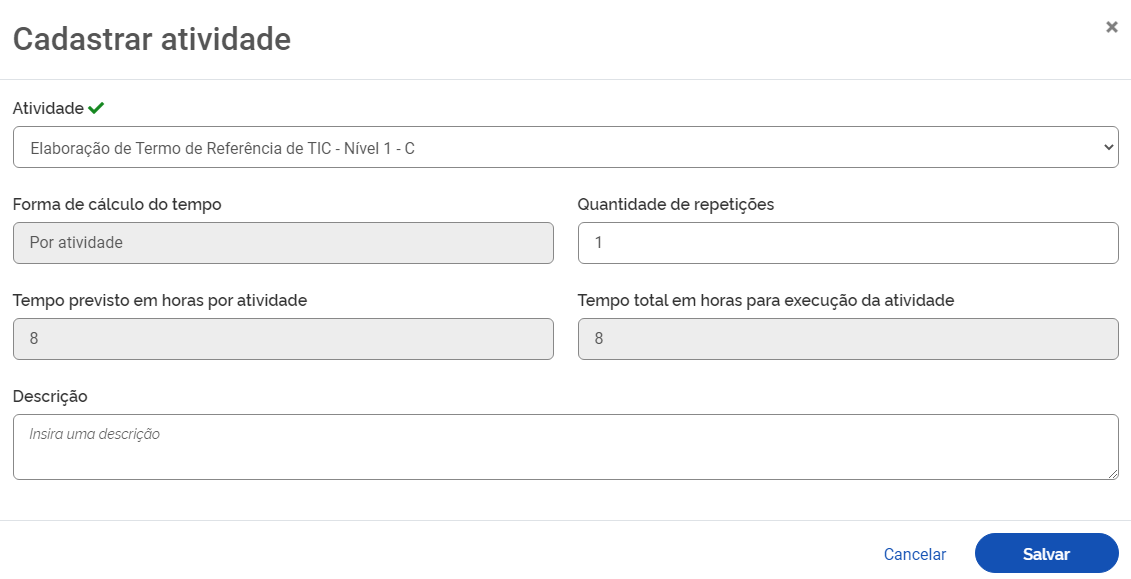Click the Forma de cálculo do tempo field

[x=283, y=243]
